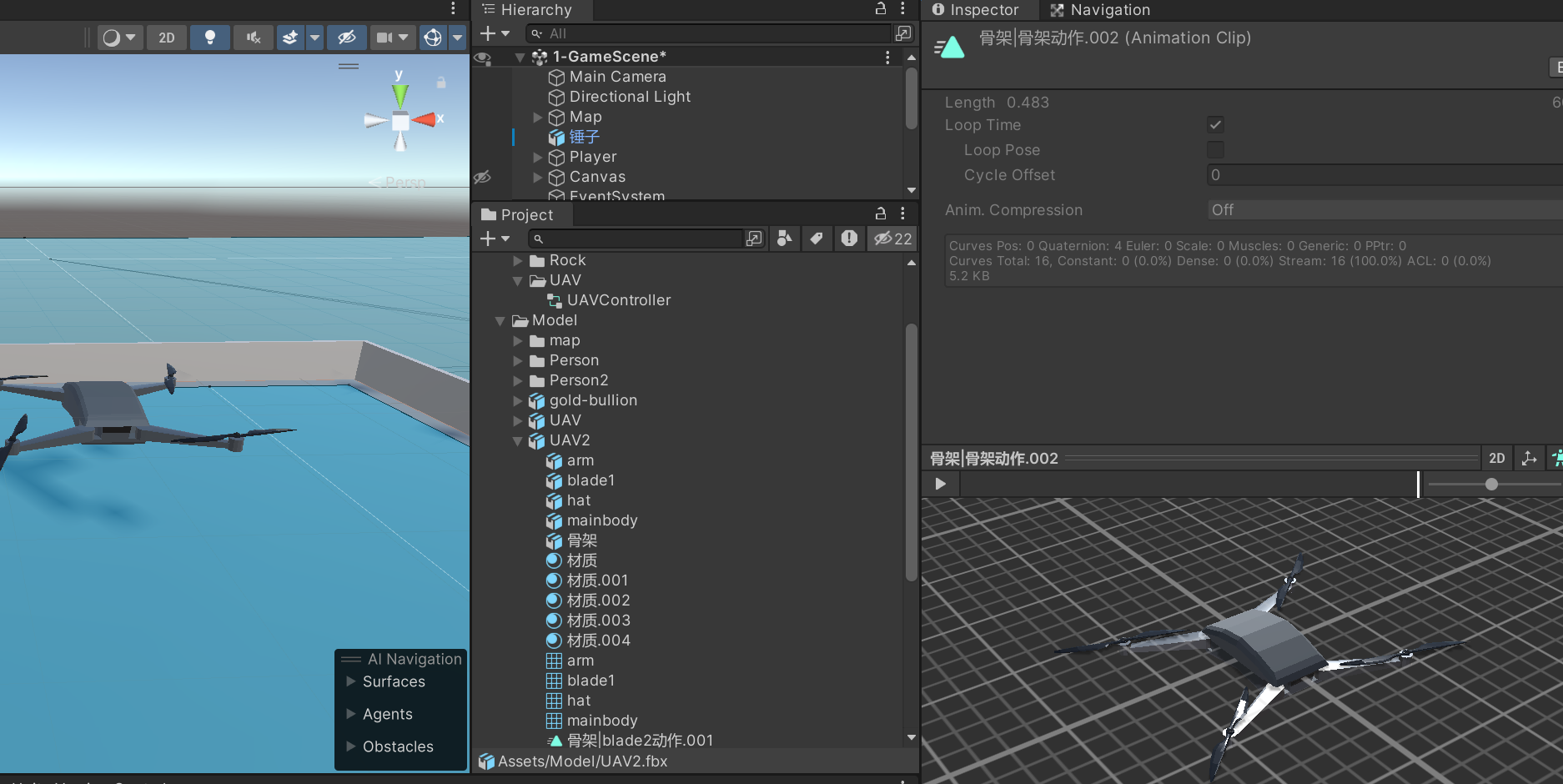Select Directional Light in Hierarchy

point(630,97)
